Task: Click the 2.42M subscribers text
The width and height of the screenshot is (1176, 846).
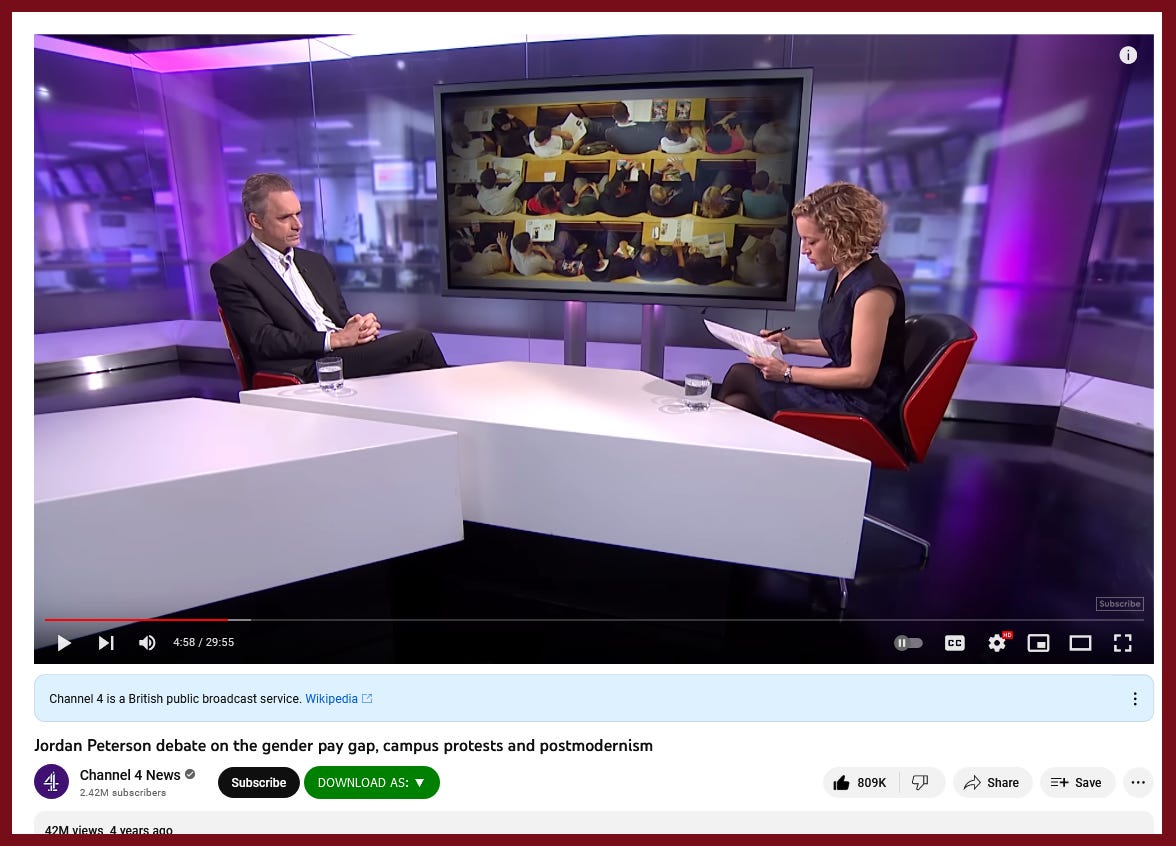Action: click(123, 793)
